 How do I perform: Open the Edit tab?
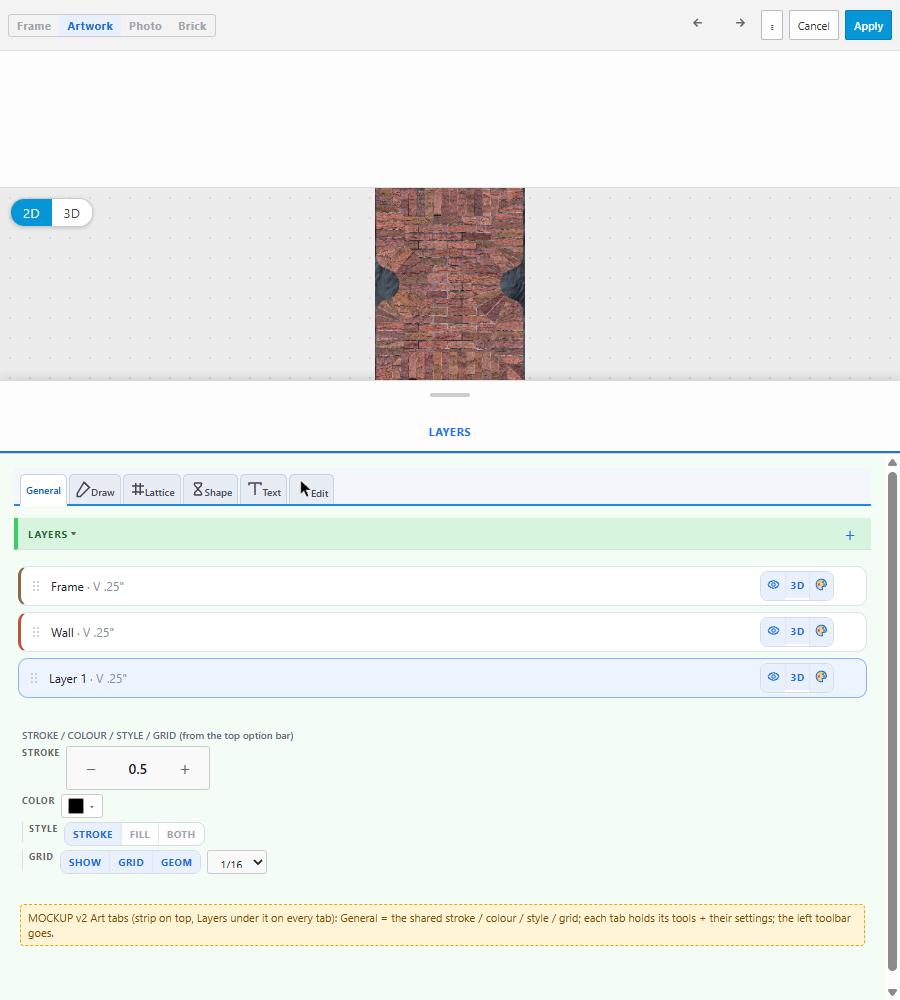coord(311,490)
